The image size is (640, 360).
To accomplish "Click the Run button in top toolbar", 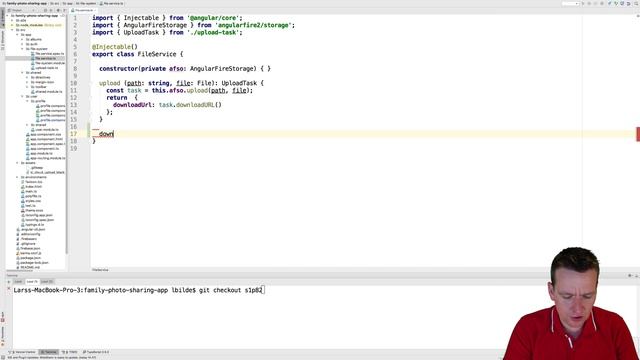I will tap(583, 3).
